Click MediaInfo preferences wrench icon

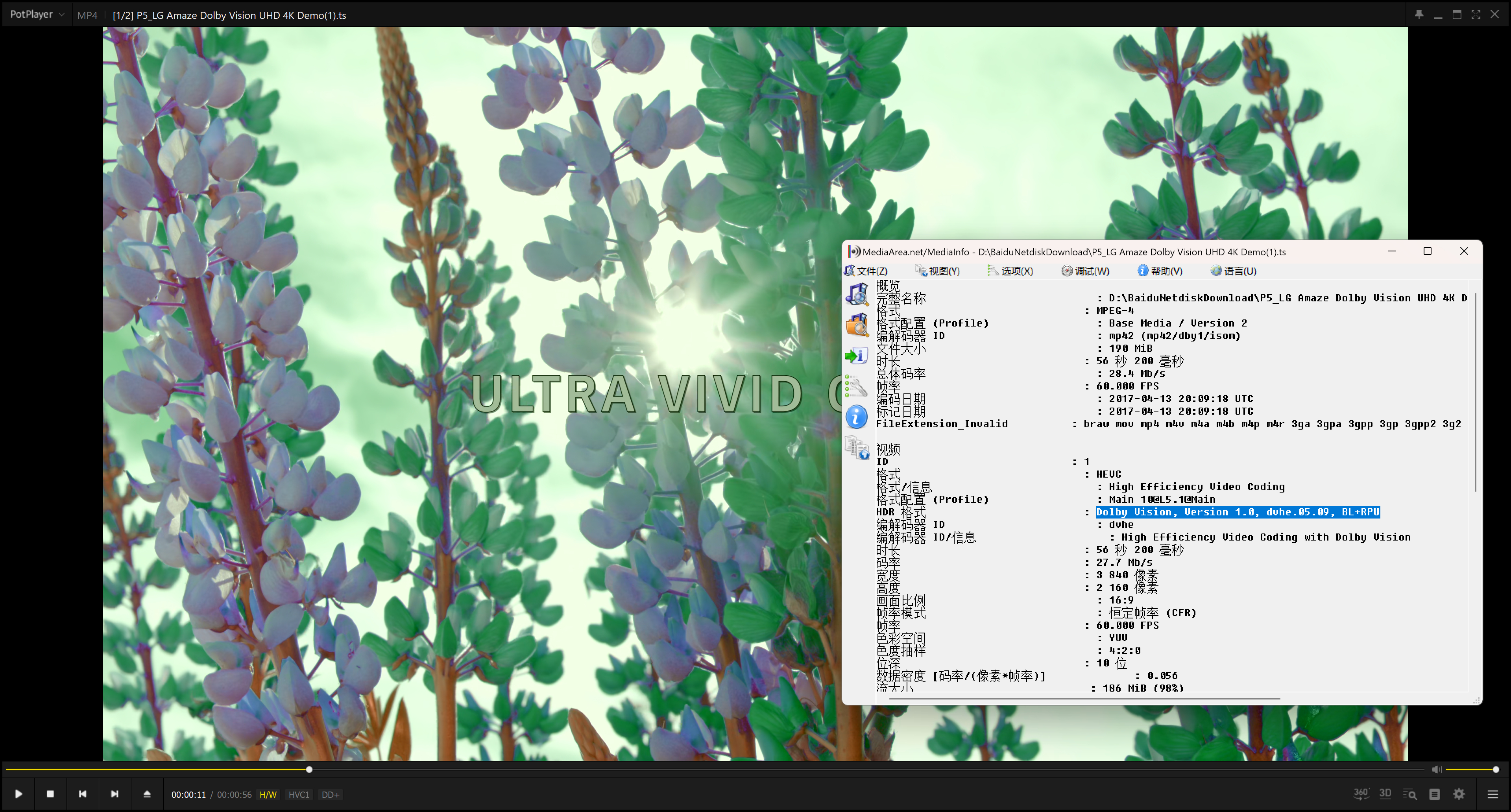[x=857, y=386]
